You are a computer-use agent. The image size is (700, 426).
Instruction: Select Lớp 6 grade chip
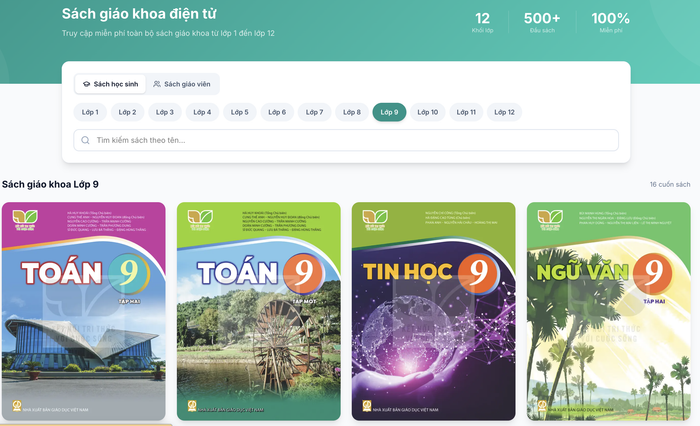tap(277, 112)
